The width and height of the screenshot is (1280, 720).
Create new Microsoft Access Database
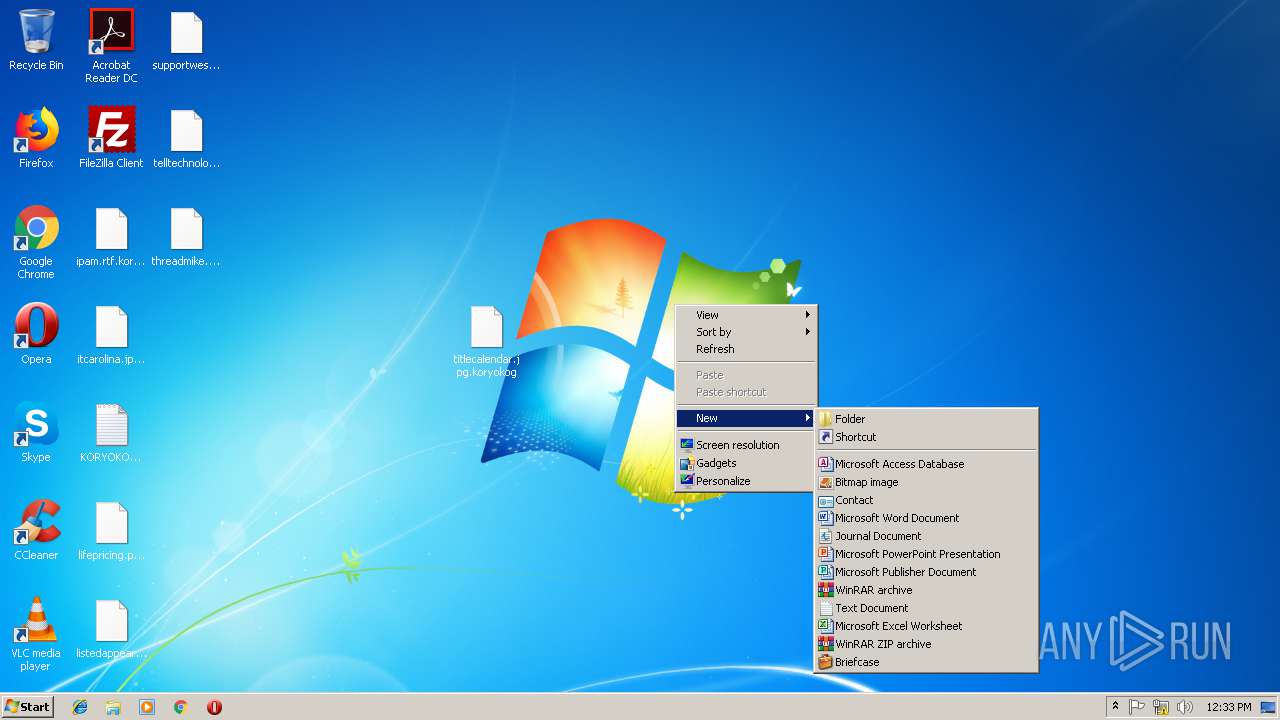pyautogui.click(x=926, y=464)
